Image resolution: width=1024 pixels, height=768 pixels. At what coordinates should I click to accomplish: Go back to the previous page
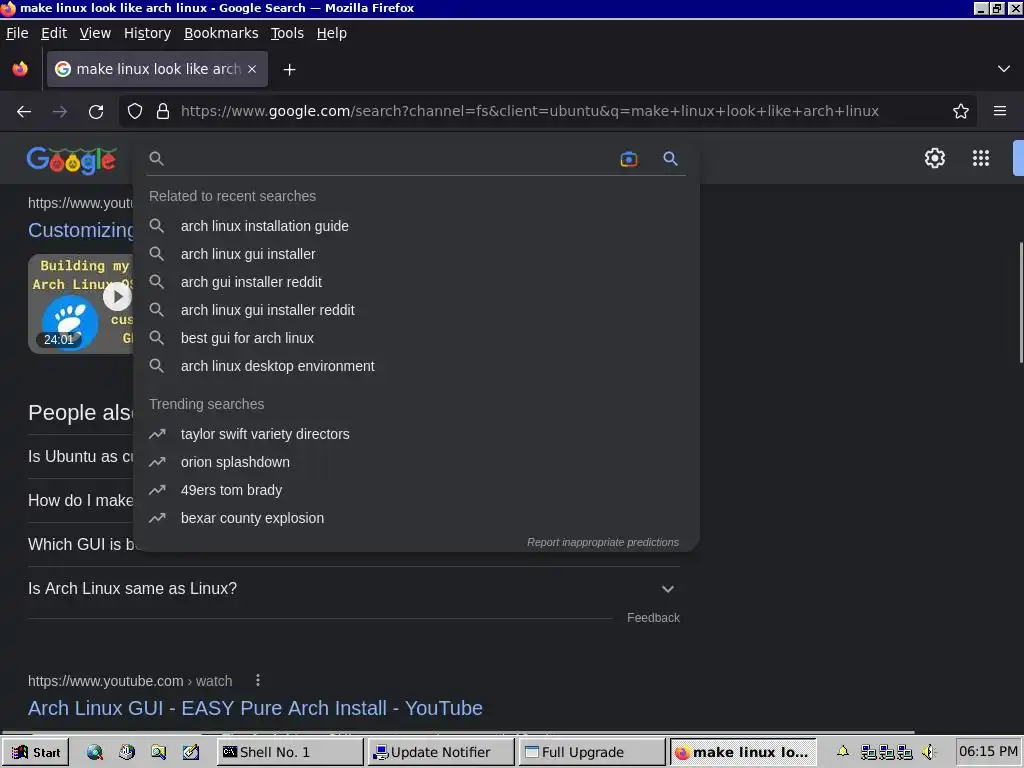tap(24, 112)
